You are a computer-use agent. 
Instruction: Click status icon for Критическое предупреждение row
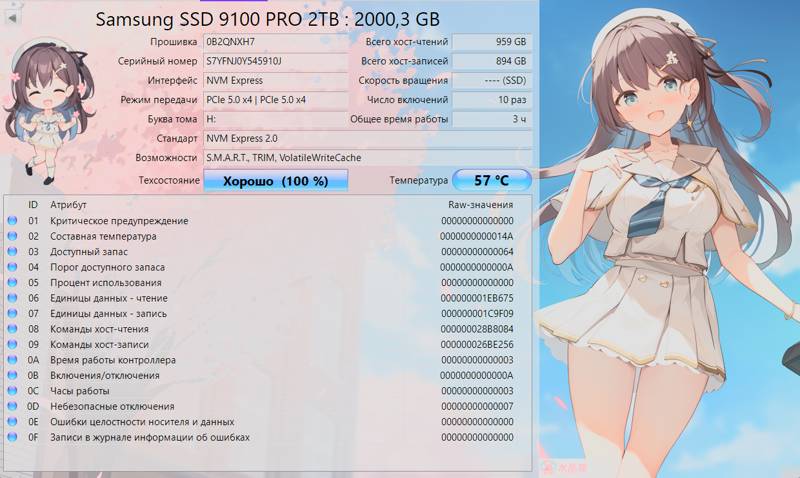tap(12, 221)
